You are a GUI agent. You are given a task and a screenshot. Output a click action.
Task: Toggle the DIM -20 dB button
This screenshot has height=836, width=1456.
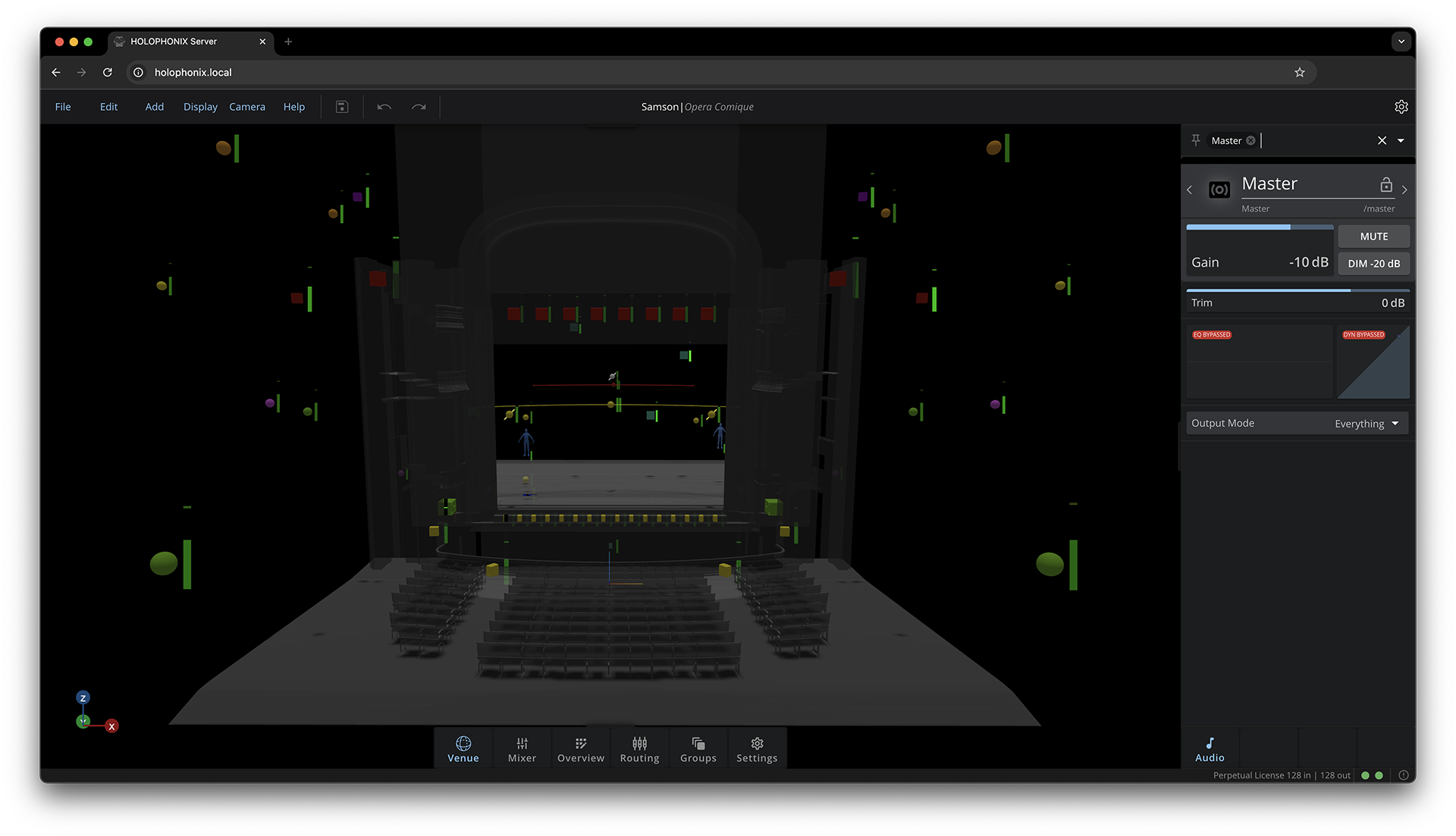[x=1373, y=264]
